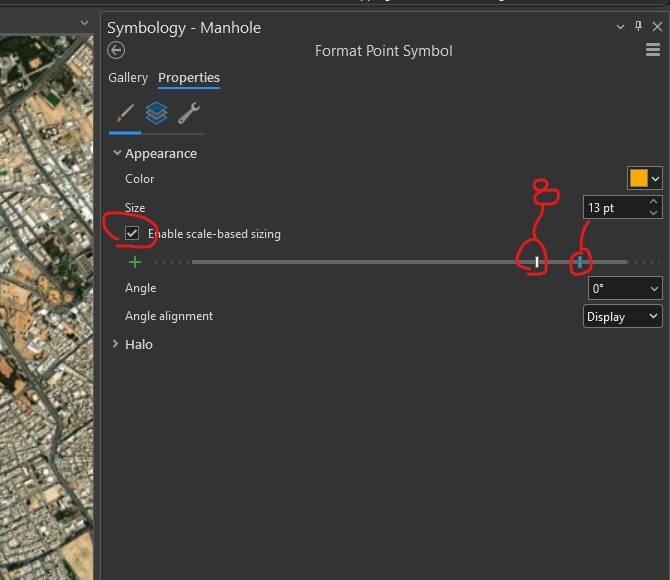Image resolution: width=670 pixels, height=580 pixels.
Task: Open the Angle alignment Display dropdown
Action: [622, 317]
